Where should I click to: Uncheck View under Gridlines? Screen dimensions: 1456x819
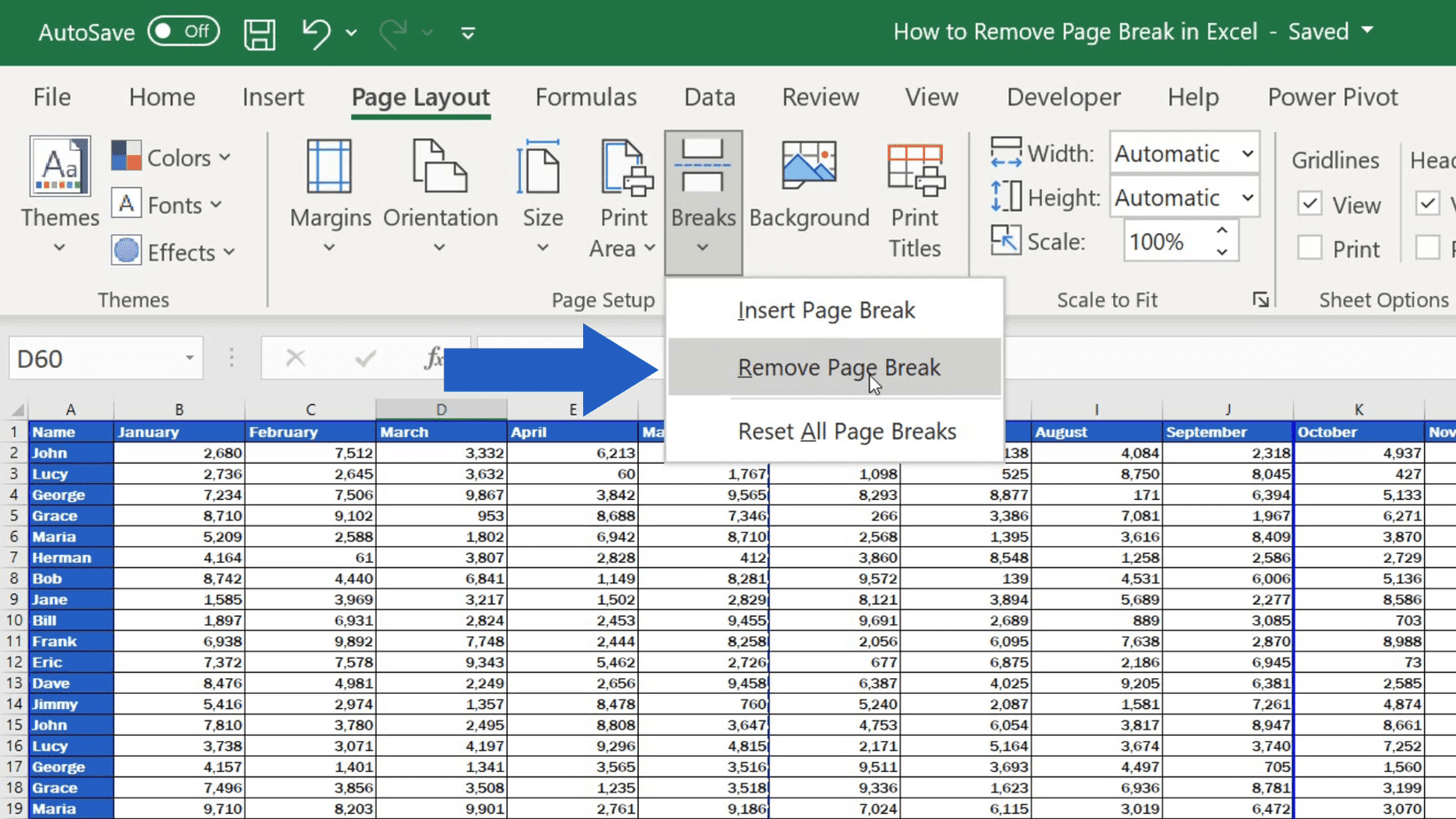1310,203
